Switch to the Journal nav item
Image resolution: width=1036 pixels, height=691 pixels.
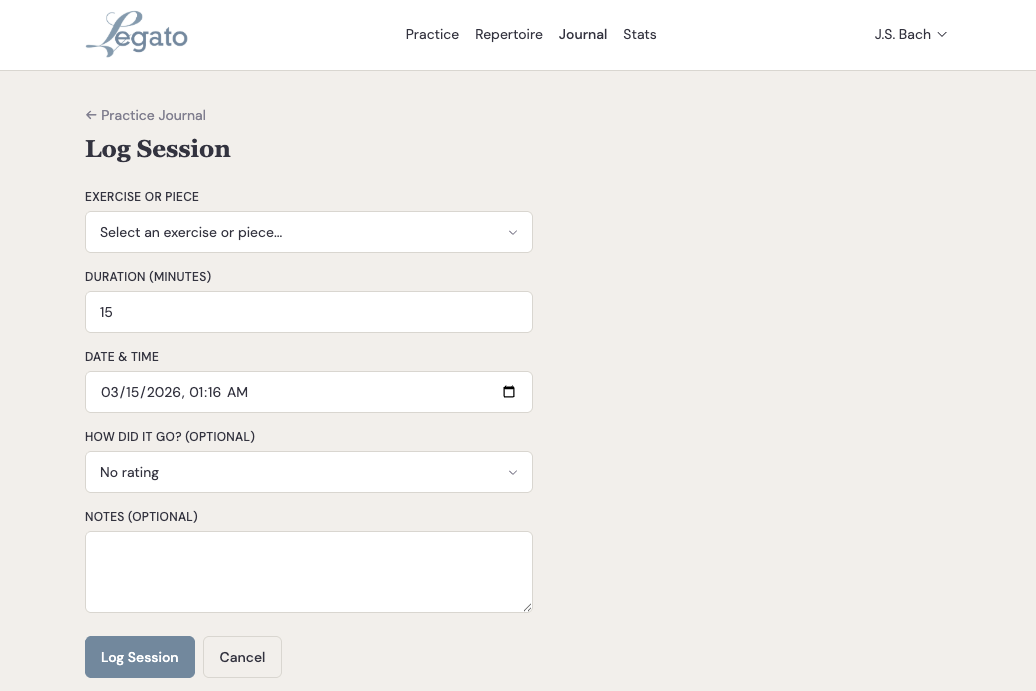pyautogui.click(x=583, y=34)
